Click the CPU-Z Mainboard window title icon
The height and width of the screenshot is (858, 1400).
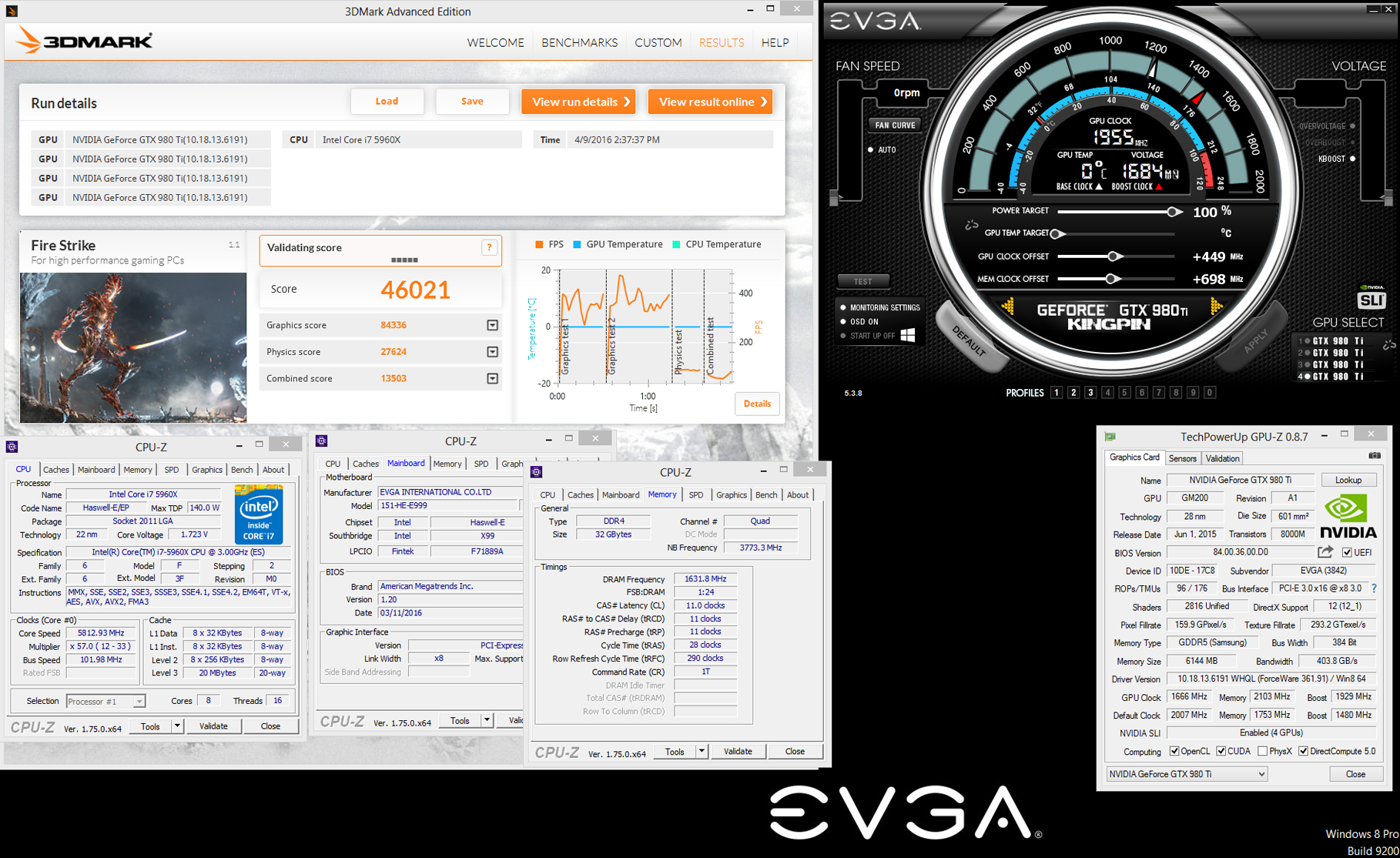[322, 441]
